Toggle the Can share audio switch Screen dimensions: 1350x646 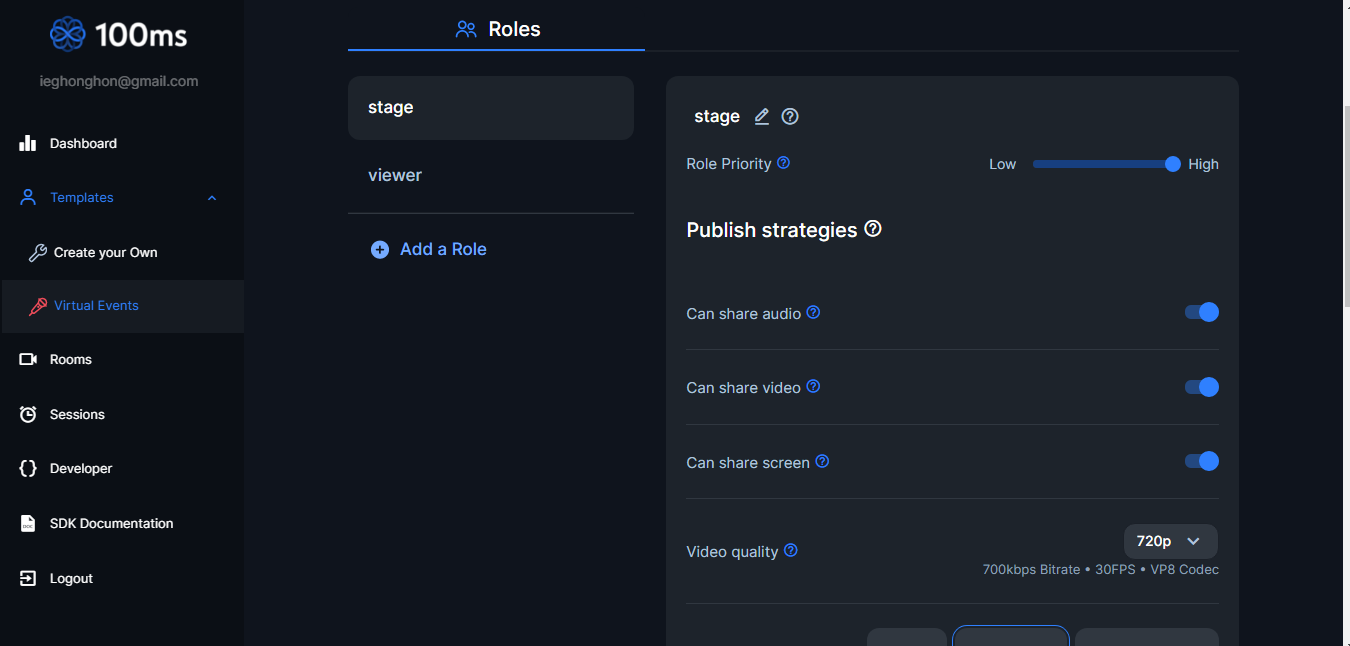[1202, 312]
